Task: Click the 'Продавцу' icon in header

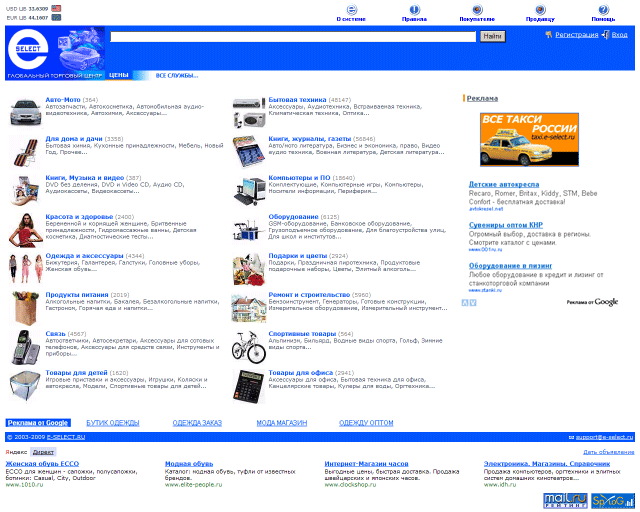Action: click(540, 9)
